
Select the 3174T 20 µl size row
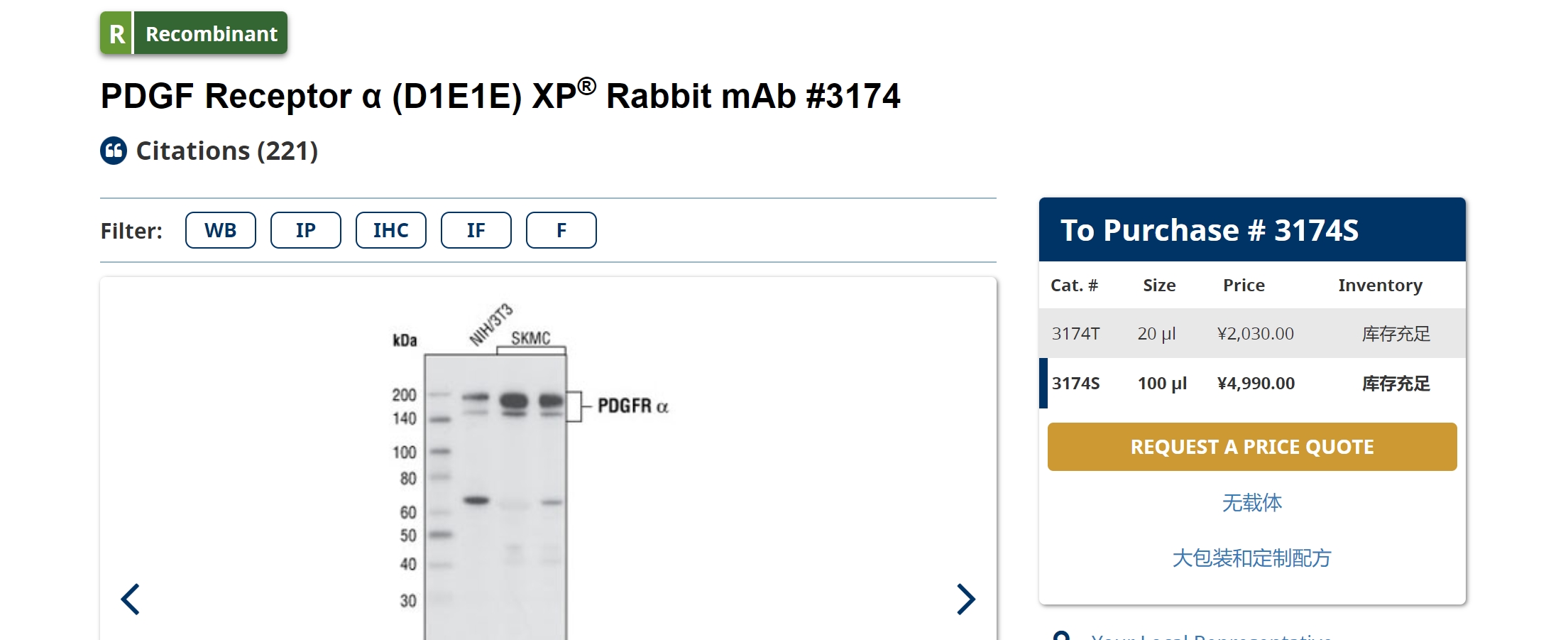point(1252,333)
